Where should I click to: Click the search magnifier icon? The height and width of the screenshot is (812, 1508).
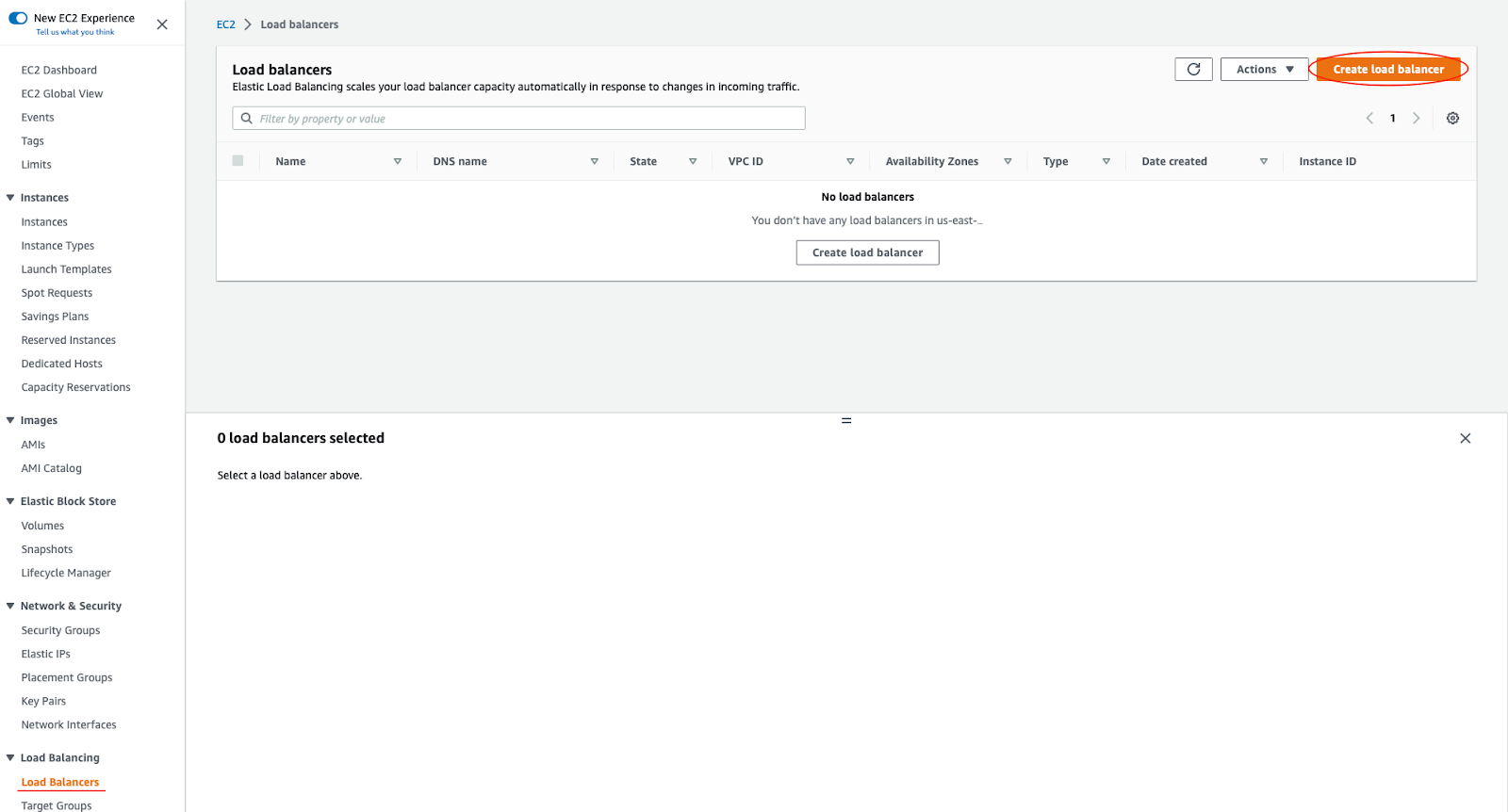pyautogui.click(x=247, y=119)
